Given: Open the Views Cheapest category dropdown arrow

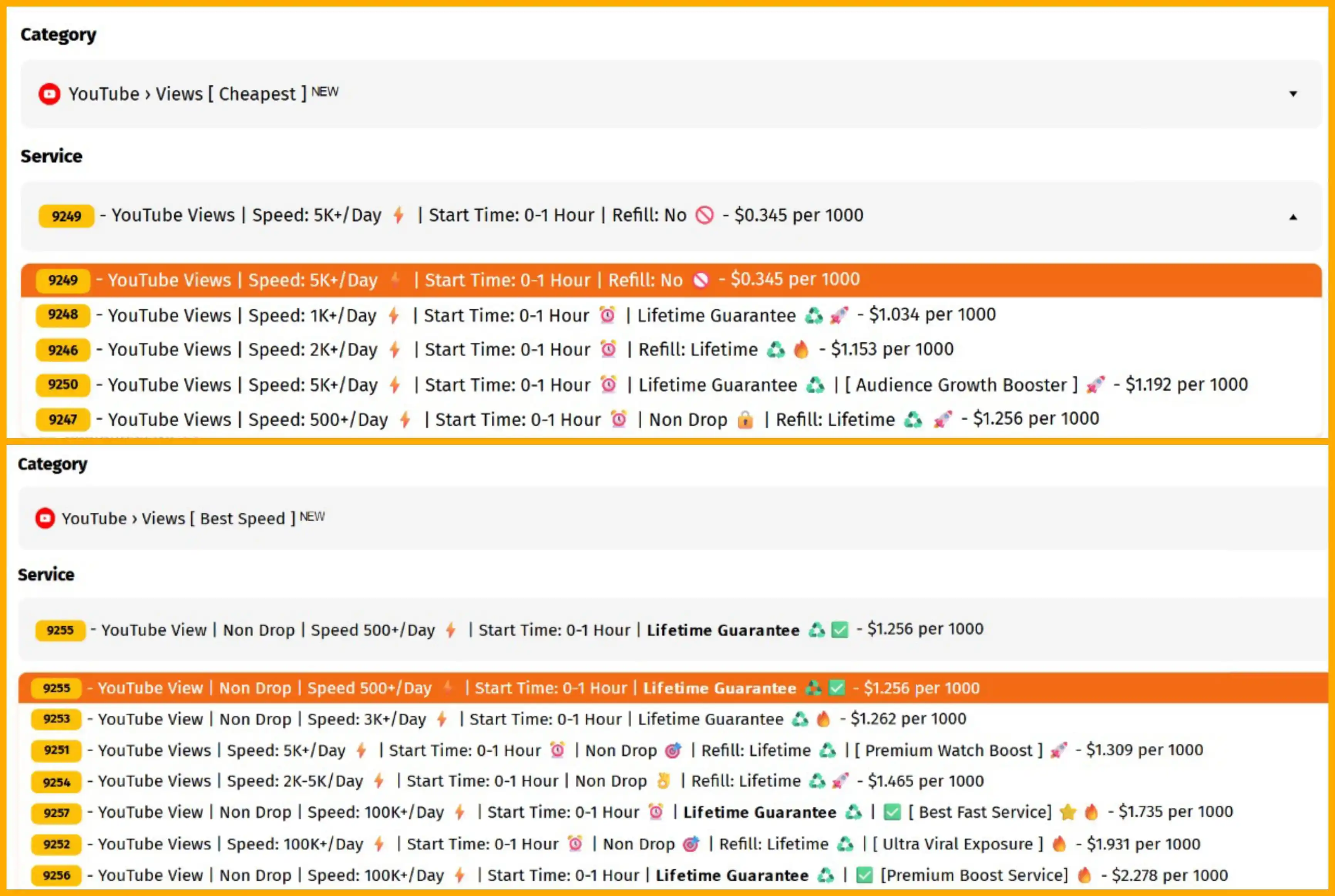Looking at the screenshot, I should click(x=1293, y=94).
